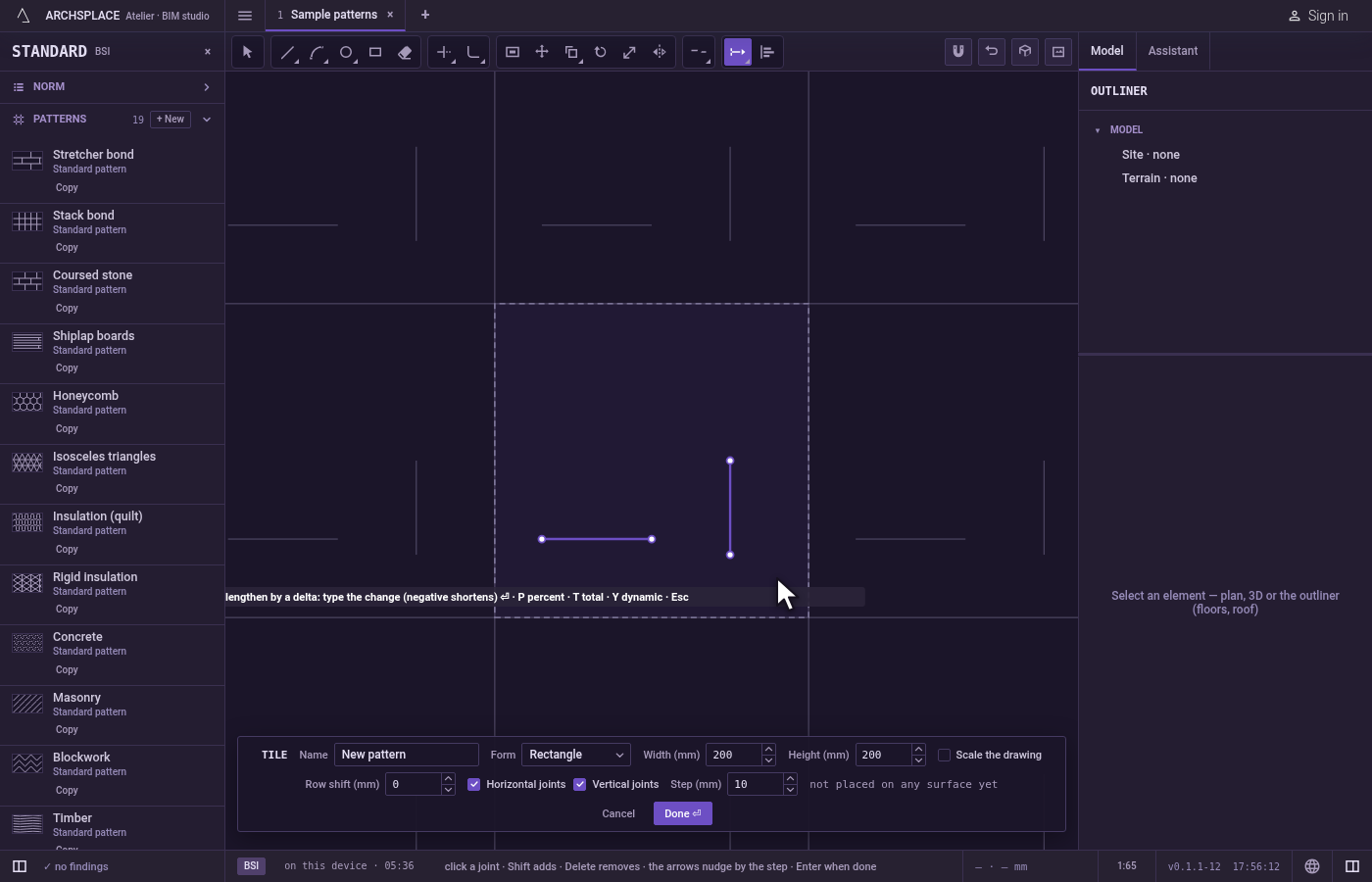The height and width of the screenshot is (882, 1372).
Task: Click the + New pattern button
Action: tap(171, 120)
